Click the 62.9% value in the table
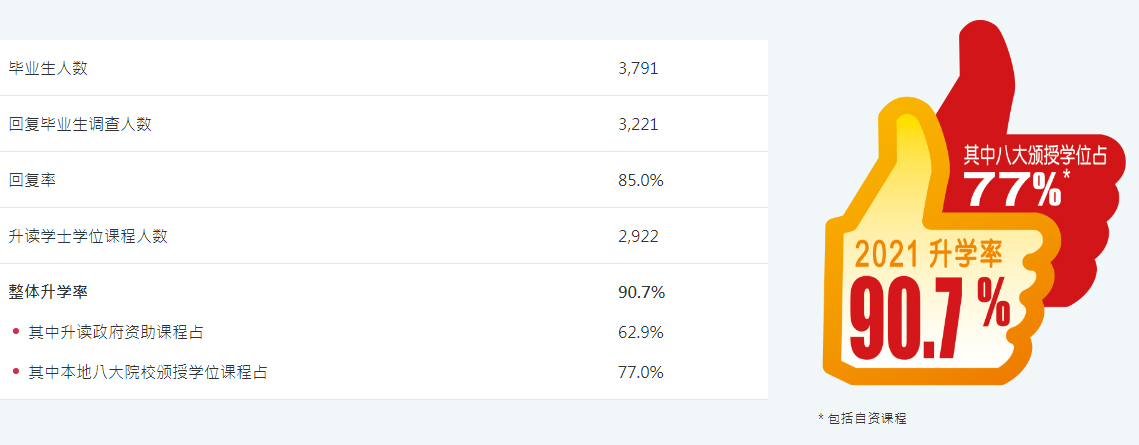This screenshot has height=445, width=1139. pyautogui.click(x=641, y=332)
